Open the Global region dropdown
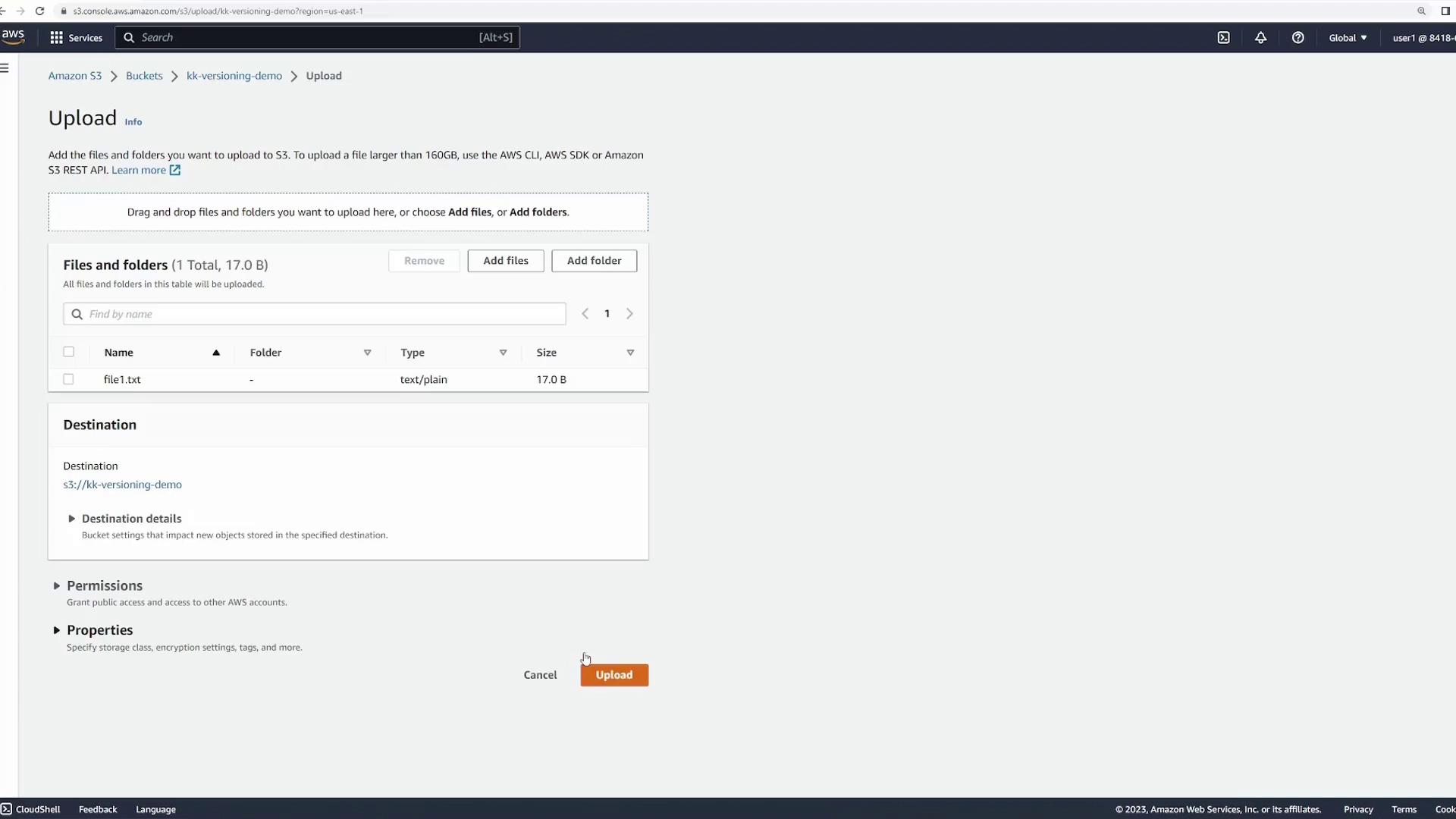This screenshot has width=1456, height=819. 1348,38
